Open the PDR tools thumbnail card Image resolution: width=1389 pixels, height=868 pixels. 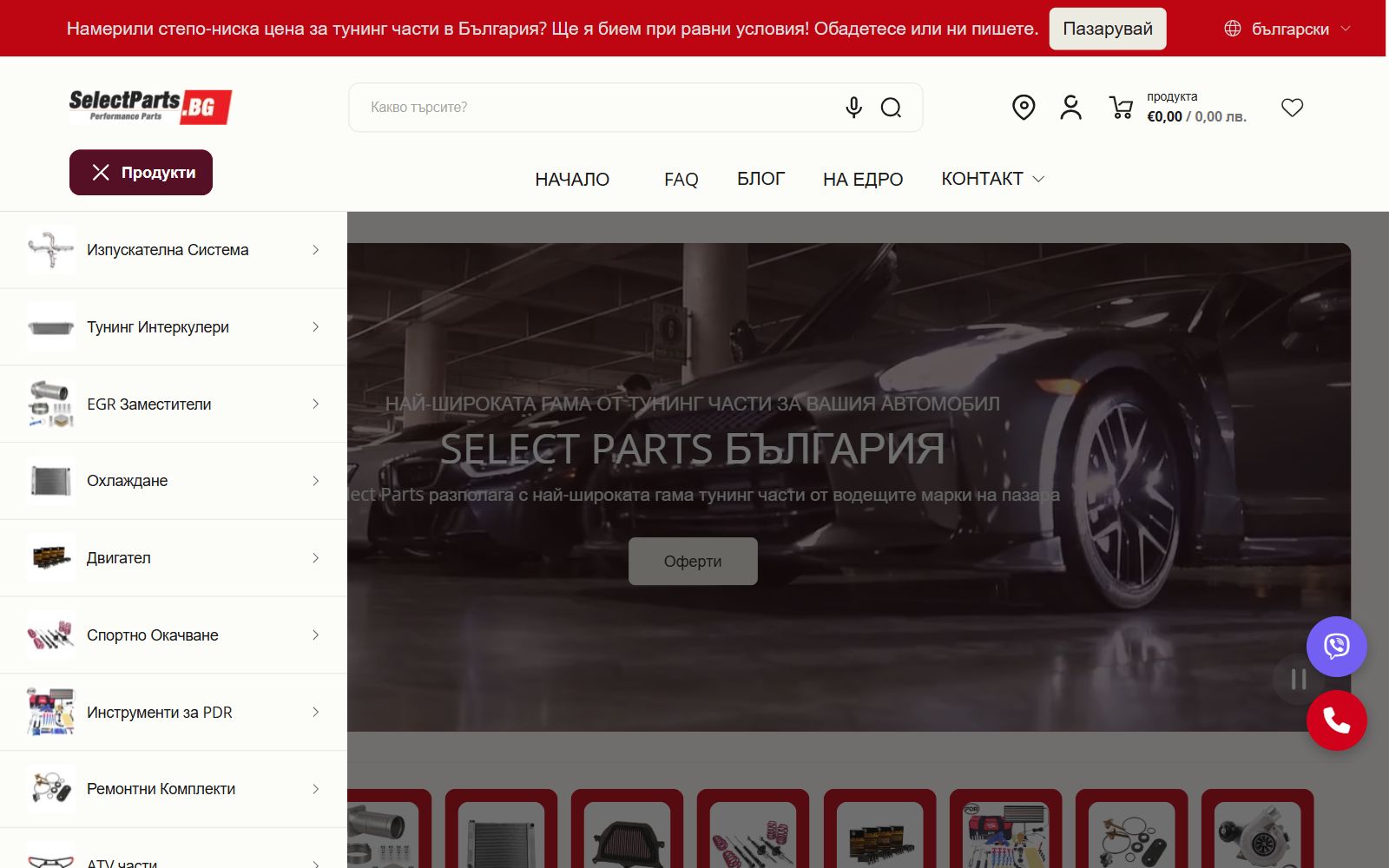[x=1005, y=829]
